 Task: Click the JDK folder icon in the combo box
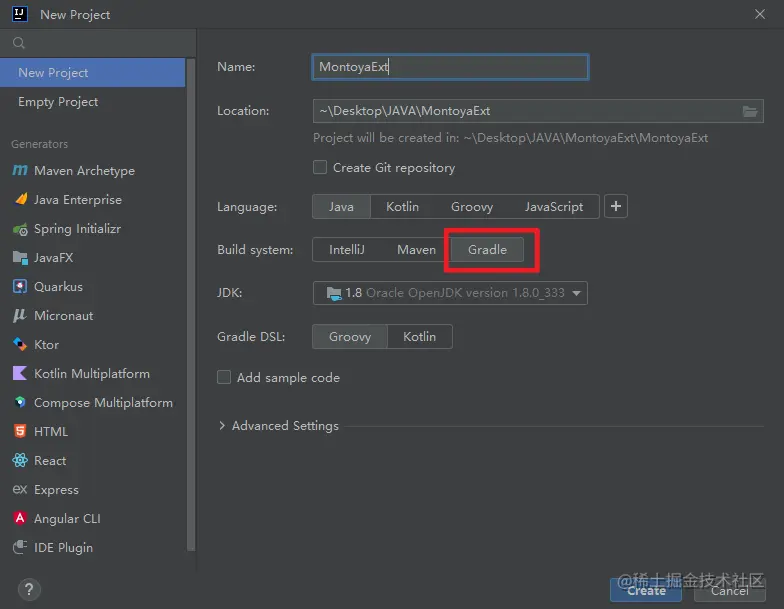[334, 293]
